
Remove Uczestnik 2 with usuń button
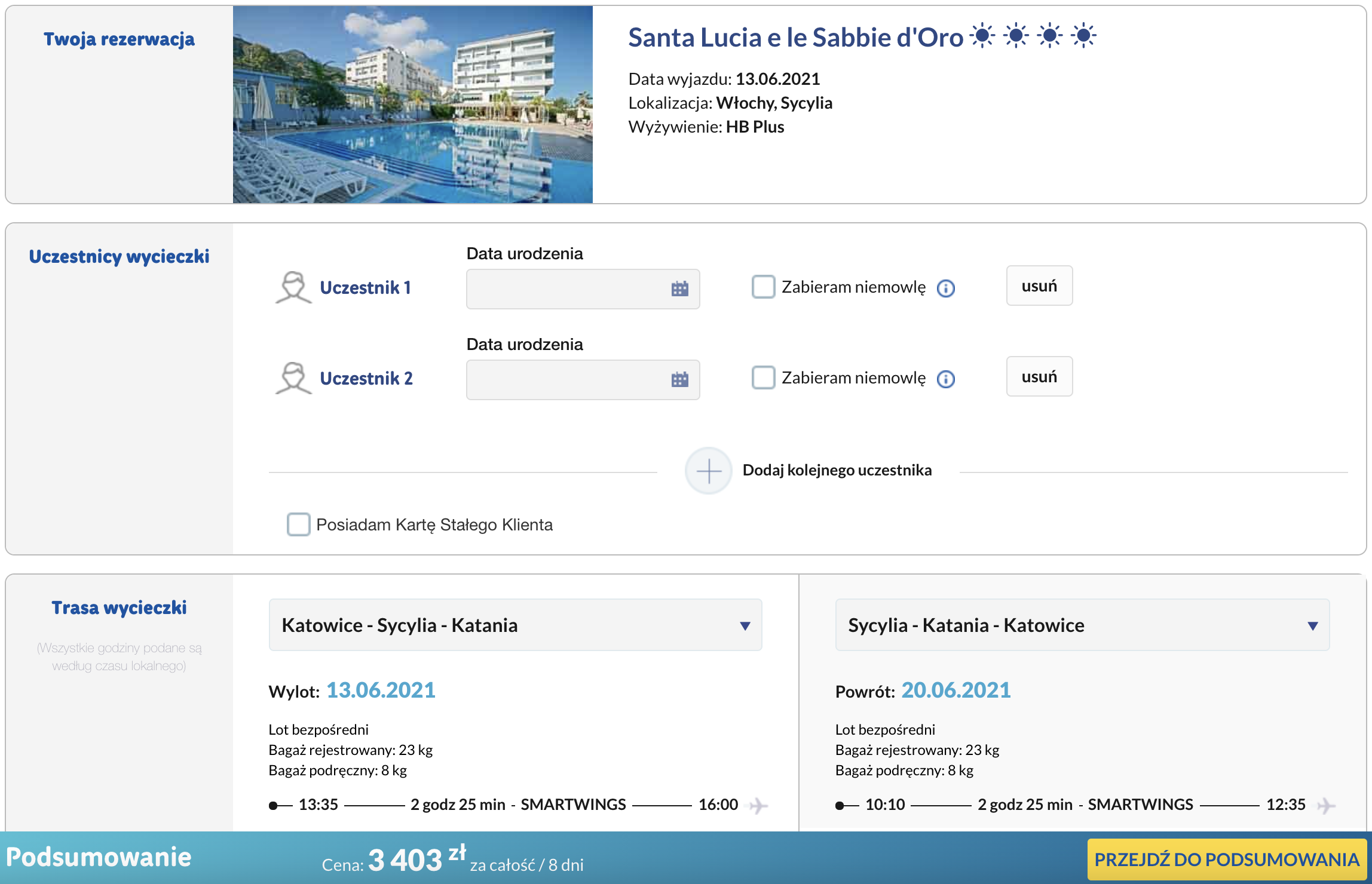pos(1040,376)
